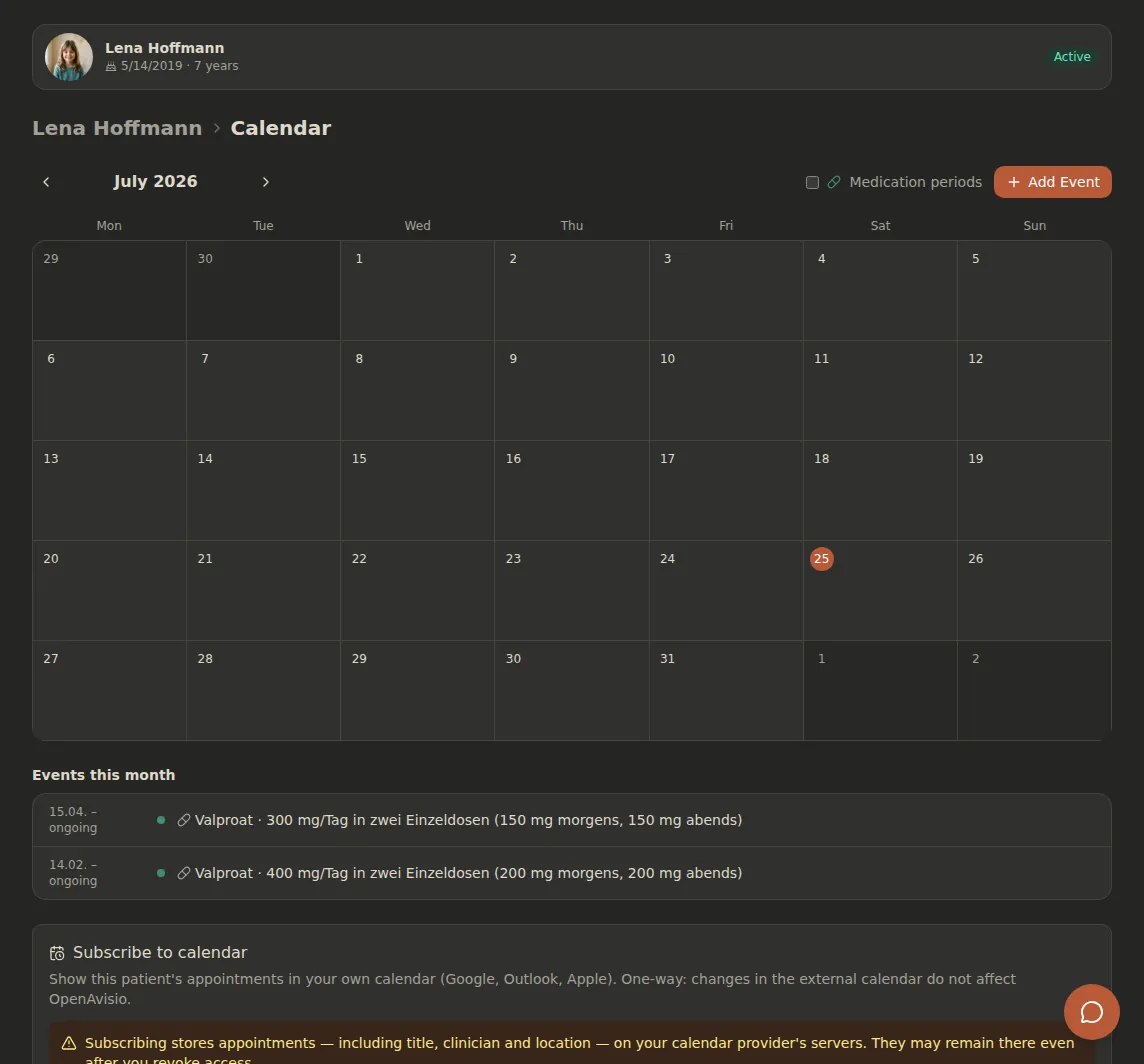
Task: Click pill icon of Valproat 300 mg entry
Action: coord(184,820)
